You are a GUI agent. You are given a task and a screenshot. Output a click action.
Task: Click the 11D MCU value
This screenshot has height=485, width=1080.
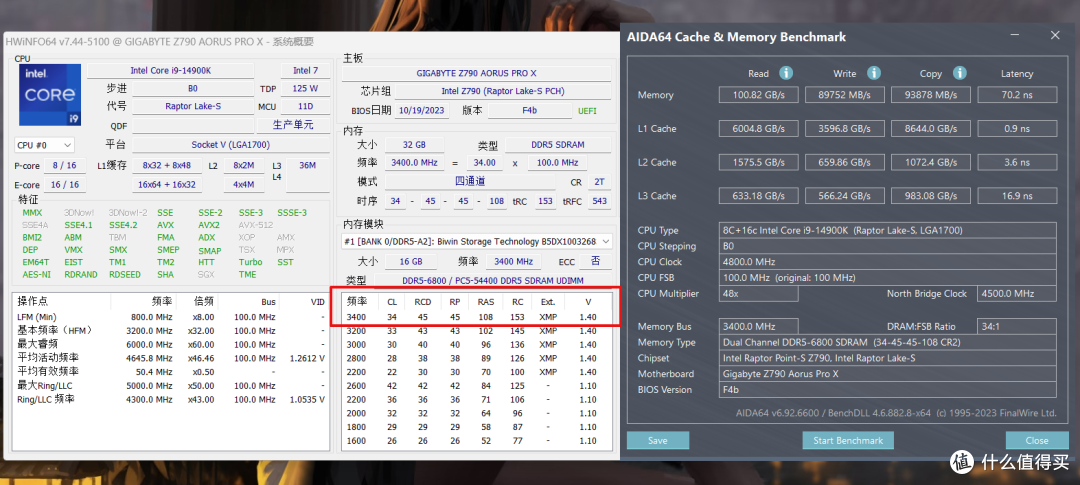(304, 107)
